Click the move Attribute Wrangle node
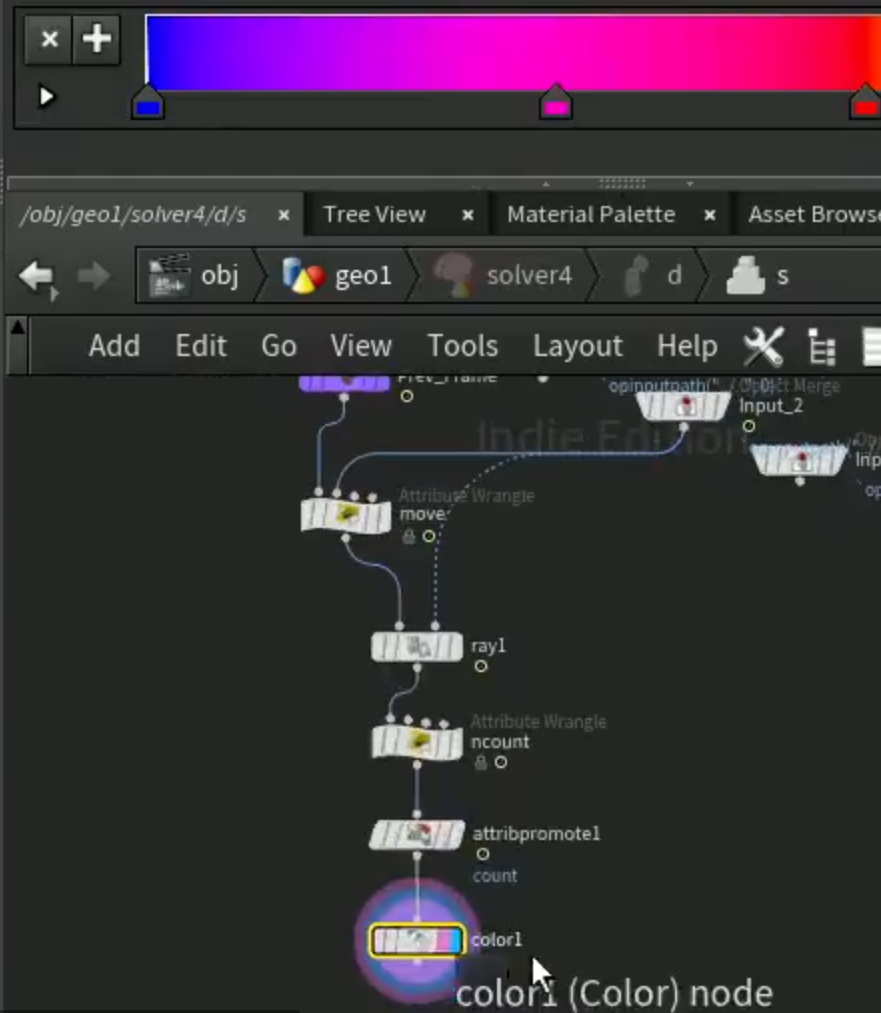Image resolution: width=881 pixels, height=1013 pixels. [x=346, y=516]
